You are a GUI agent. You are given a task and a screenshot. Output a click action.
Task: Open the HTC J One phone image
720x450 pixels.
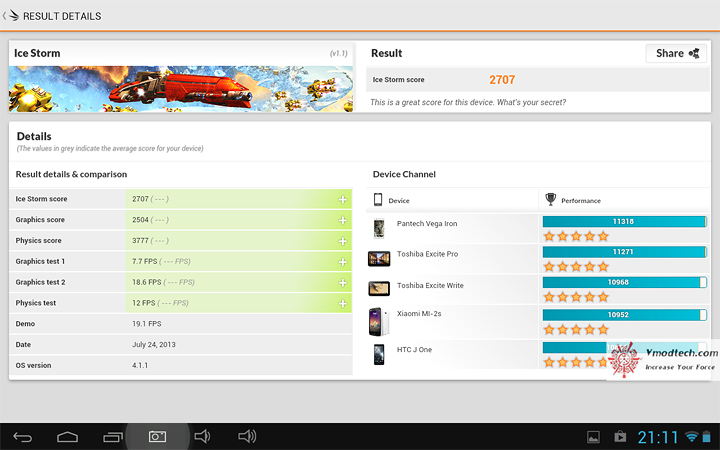pos(379,354)
